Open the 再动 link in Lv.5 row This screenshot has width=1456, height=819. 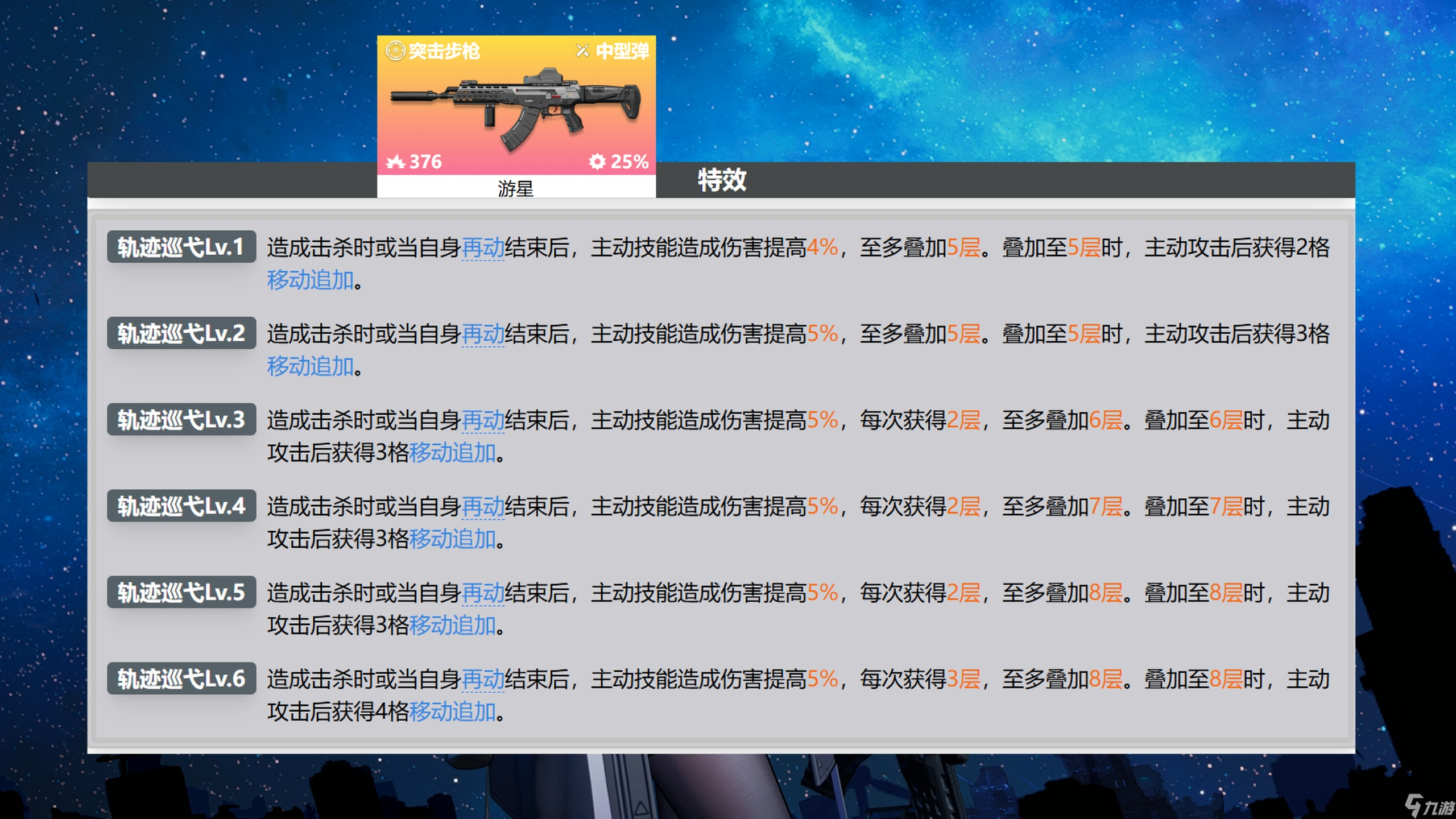483,594
